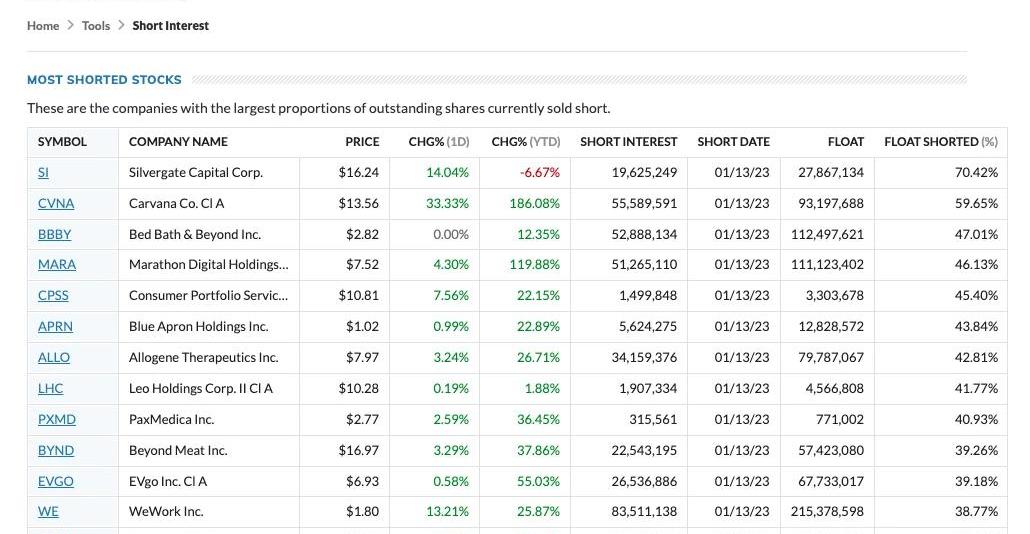Viewport: 1030px width, 534px height.
Task: Select the LHC symbol link
Action: 50,389
